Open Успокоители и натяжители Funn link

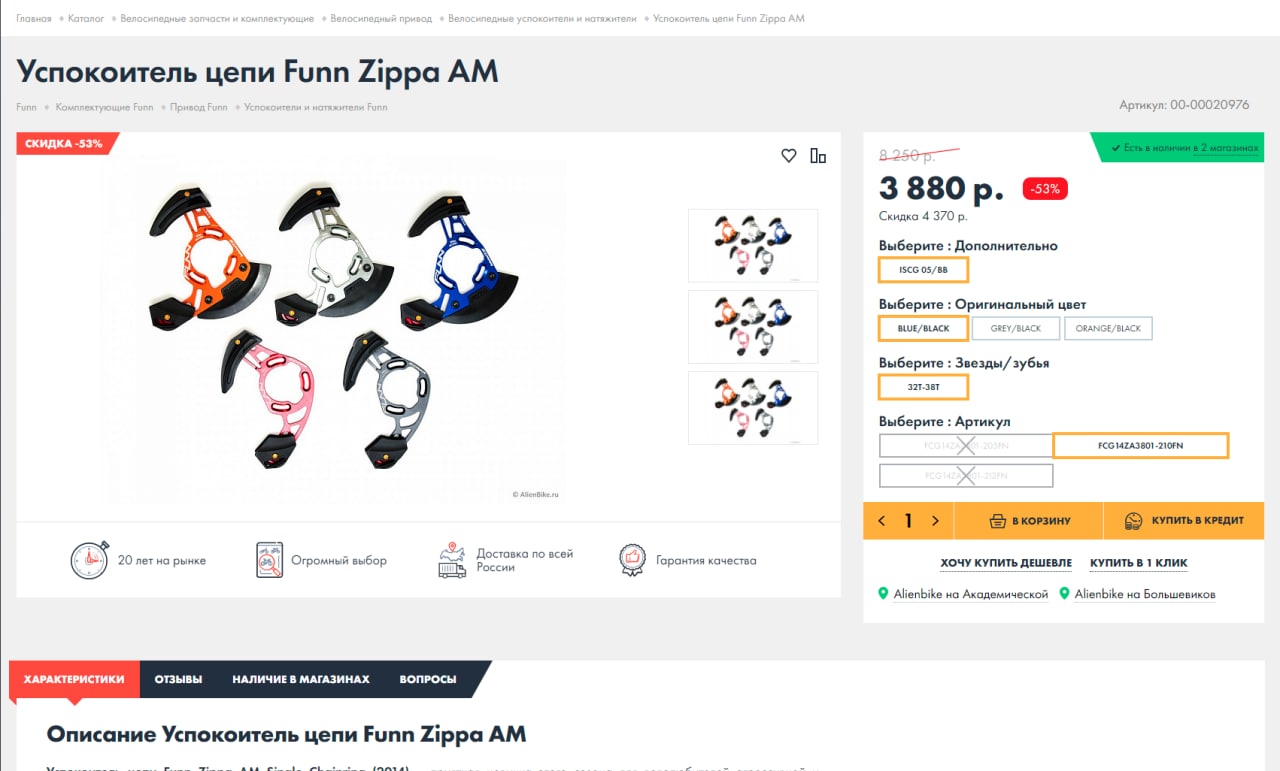pos(316,107)
